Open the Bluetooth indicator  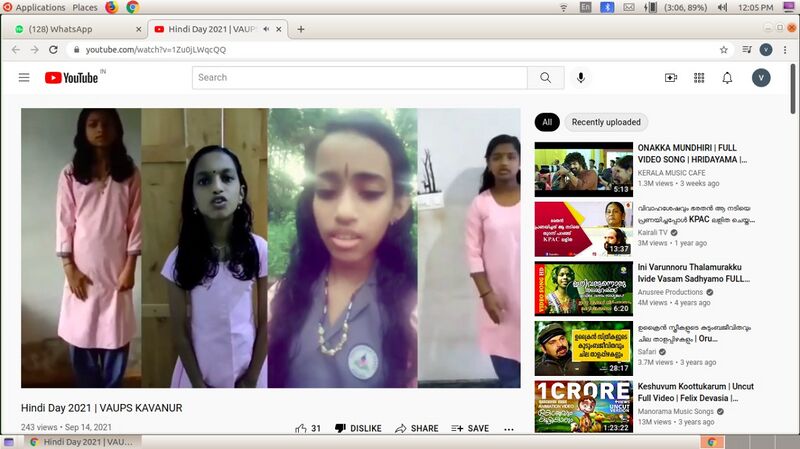(x=607, y=7)
